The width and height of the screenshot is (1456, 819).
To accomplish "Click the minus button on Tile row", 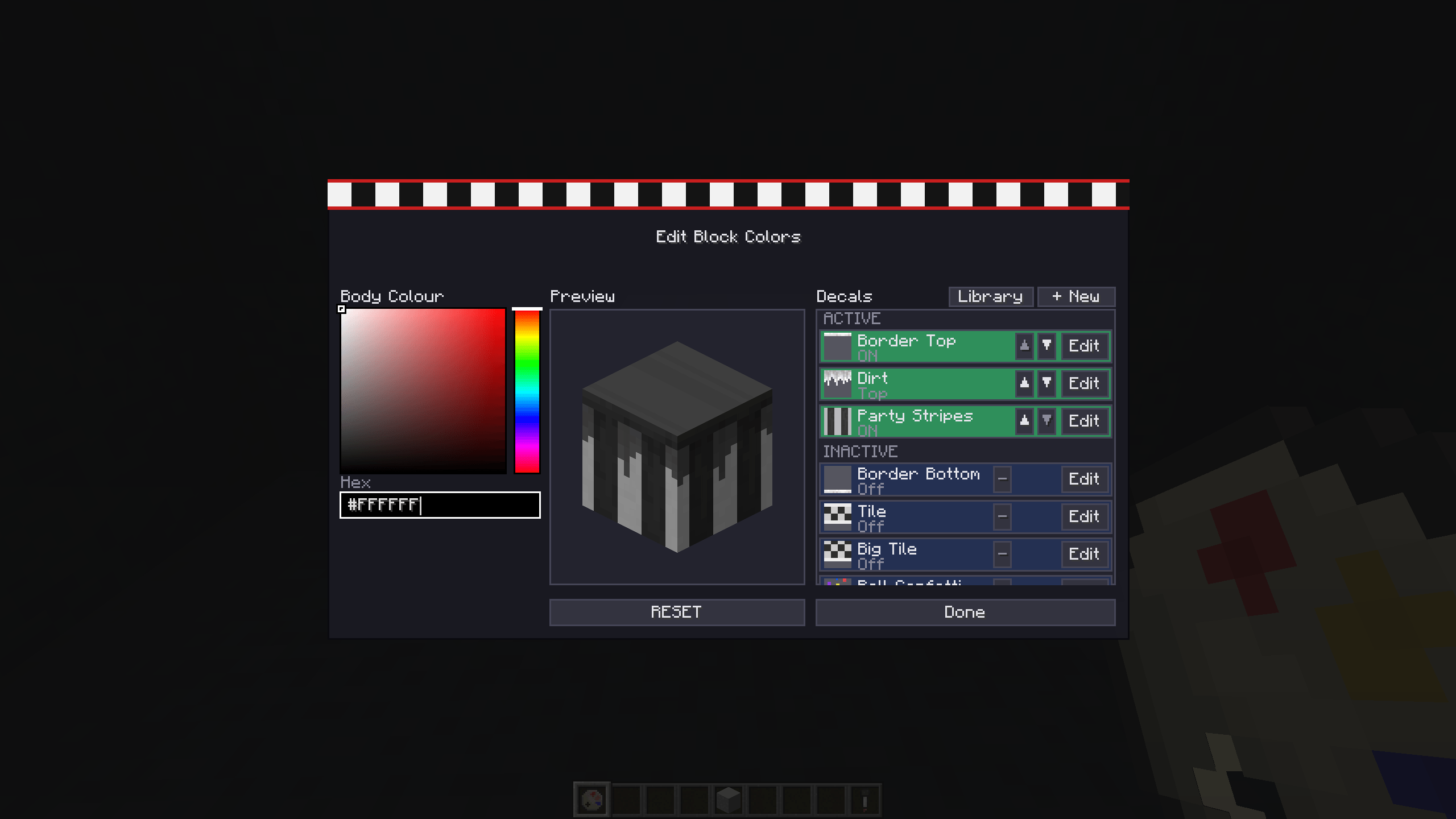I will coord(1002,516).
